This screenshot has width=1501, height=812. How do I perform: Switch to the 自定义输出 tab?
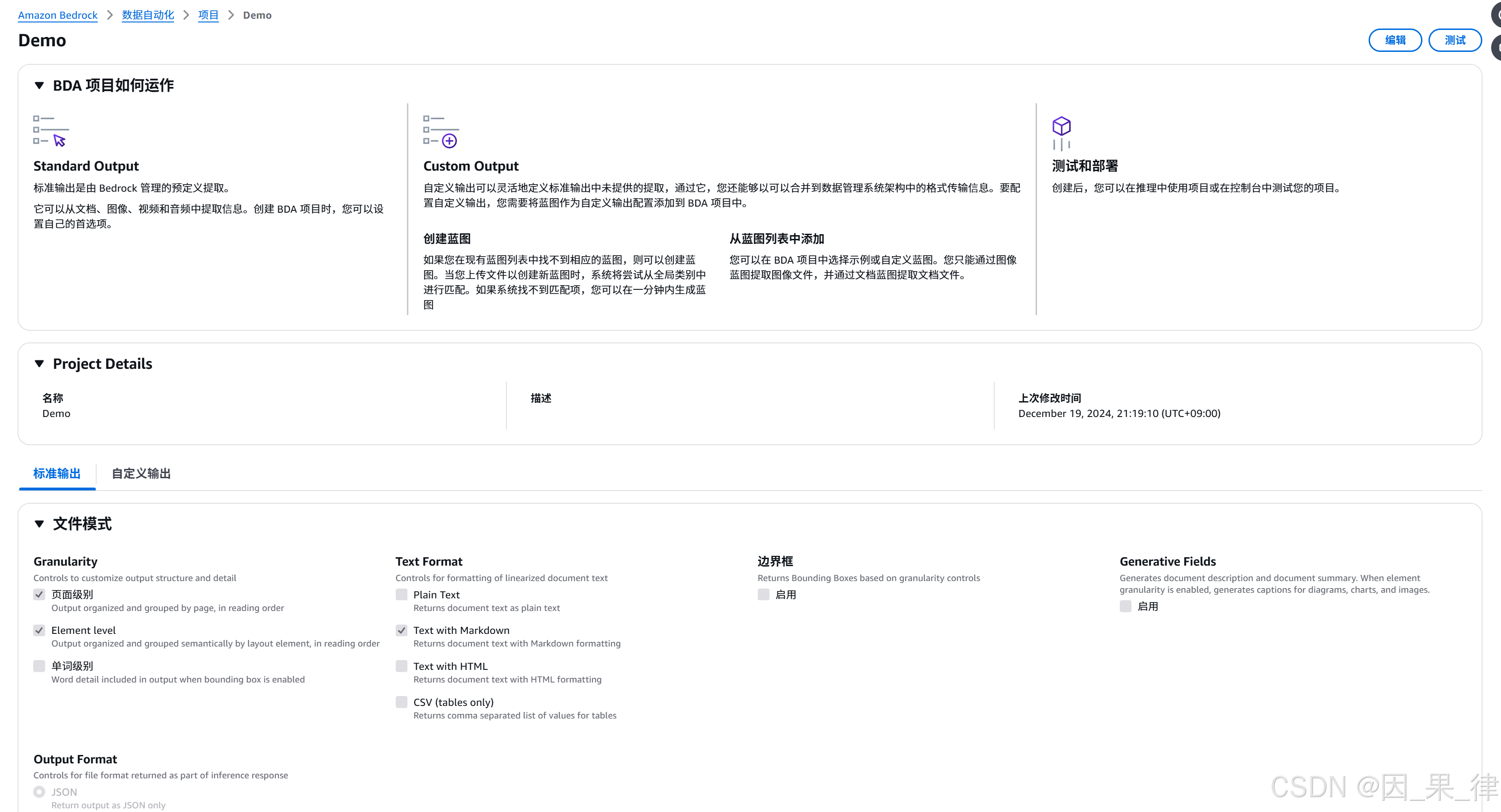pos(141,474)
